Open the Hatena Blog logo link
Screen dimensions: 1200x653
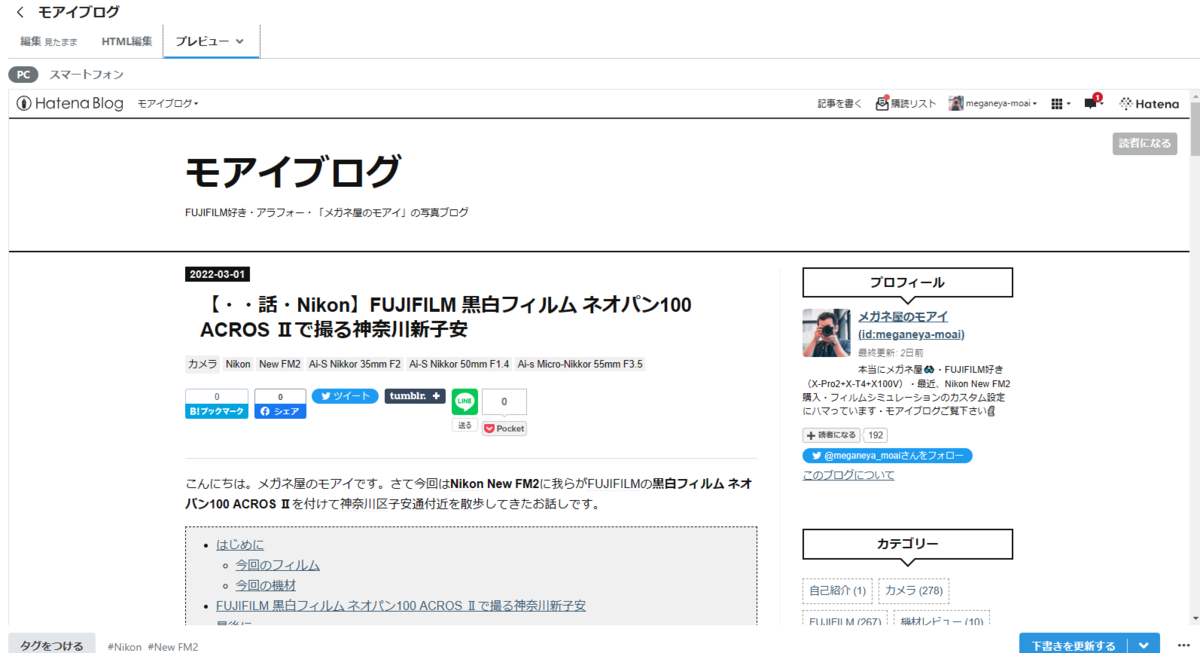click(x=70, y=103)
